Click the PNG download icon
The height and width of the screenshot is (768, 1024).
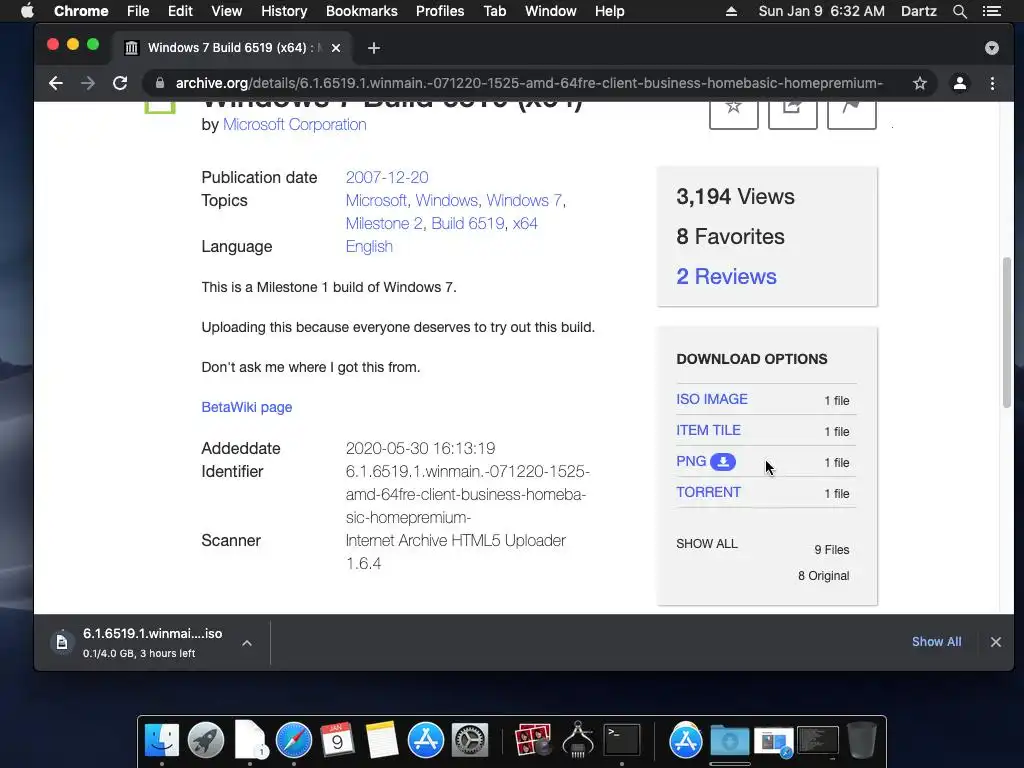[723, 462]
